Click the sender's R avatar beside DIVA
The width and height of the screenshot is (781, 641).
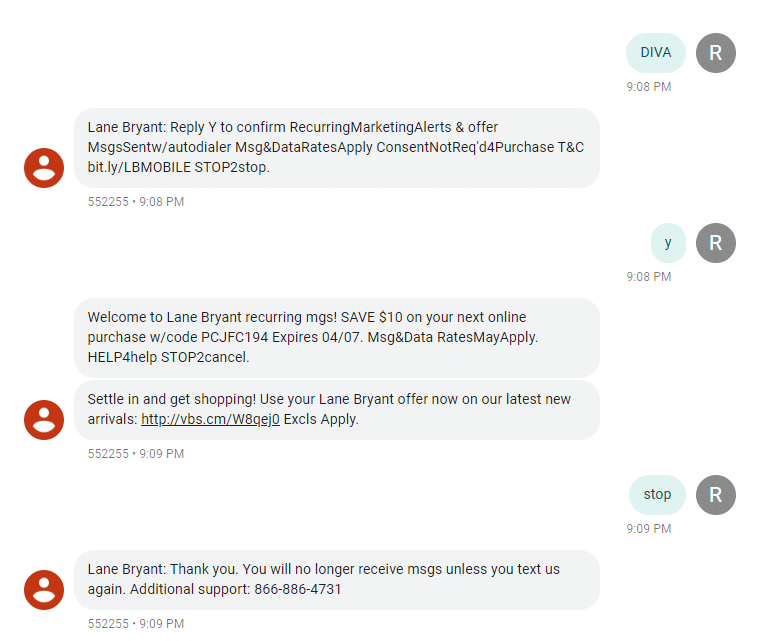point(715,53)
